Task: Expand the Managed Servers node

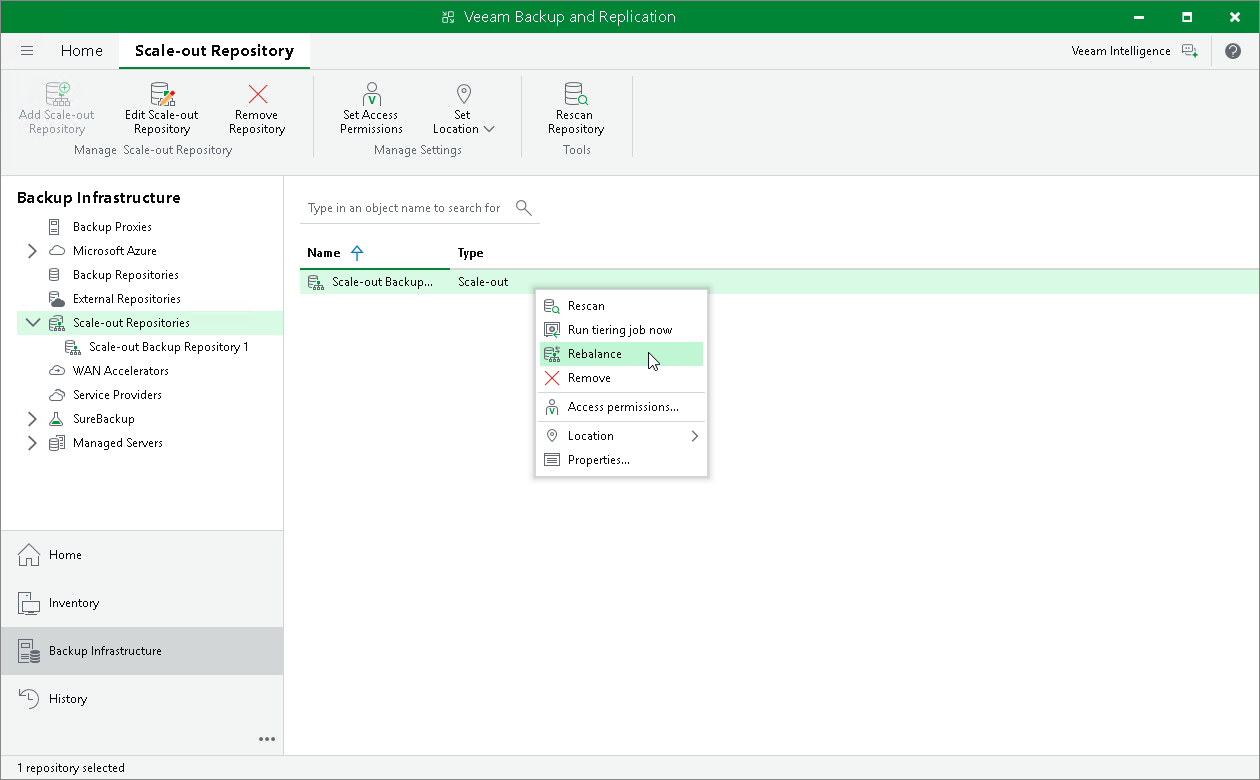Action: click(x=32, y=443)
